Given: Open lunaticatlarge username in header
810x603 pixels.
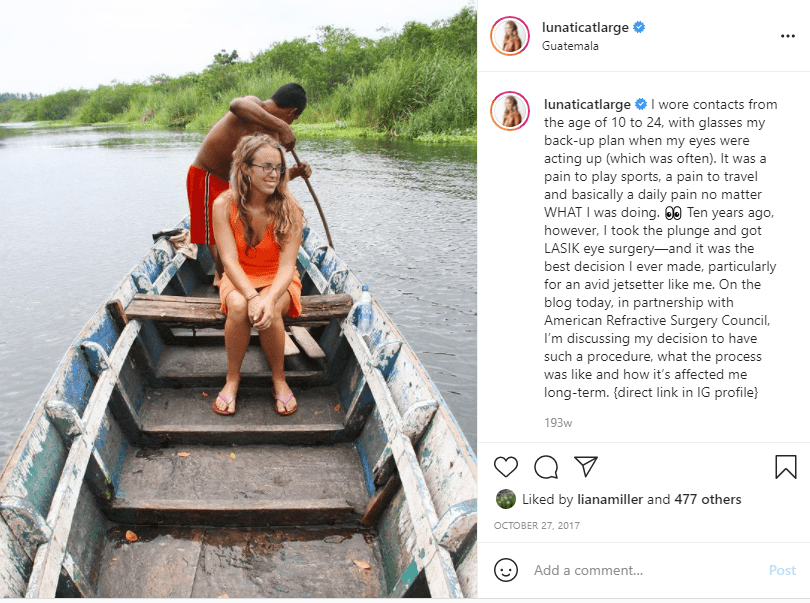Looking at the screenshot, I should point(585,27).
